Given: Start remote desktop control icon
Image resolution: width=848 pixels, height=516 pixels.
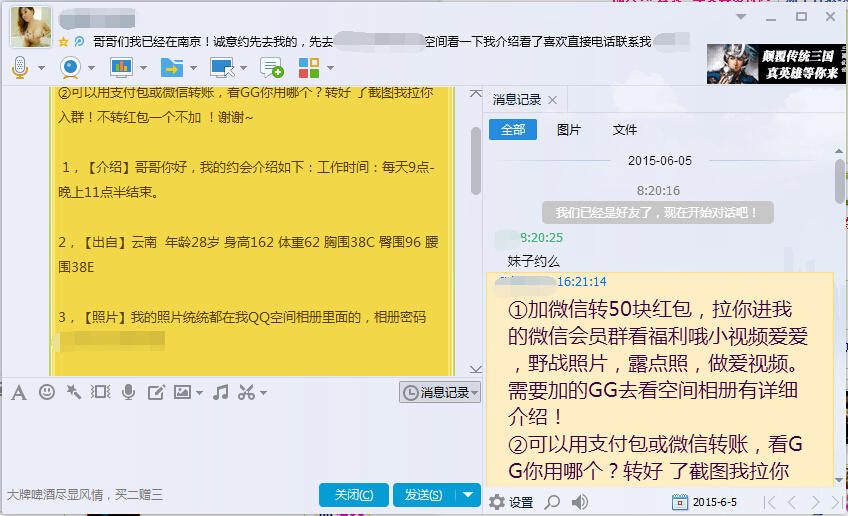Looking at the screenshot, I should point(222,68).
